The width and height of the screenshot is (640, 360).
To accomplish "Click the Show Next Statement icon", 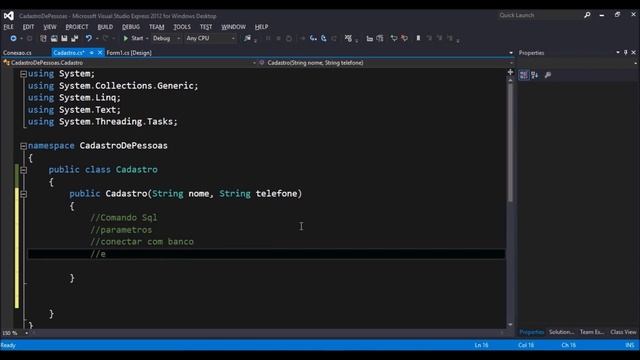I will [302, 38].
